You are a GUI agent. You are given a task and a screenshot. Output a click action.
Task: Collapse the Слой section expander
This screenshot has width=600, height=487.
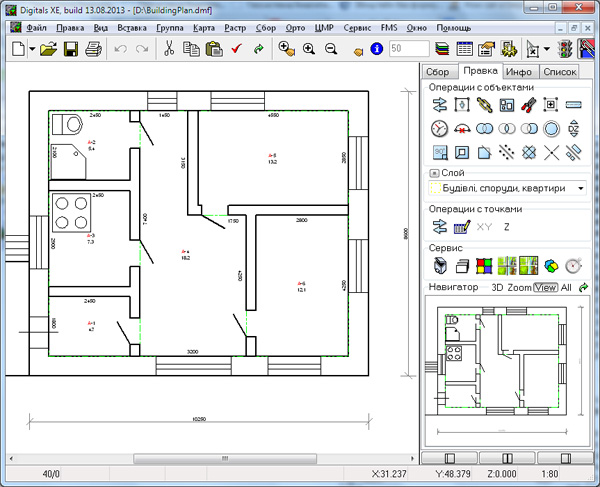point(433,172)
